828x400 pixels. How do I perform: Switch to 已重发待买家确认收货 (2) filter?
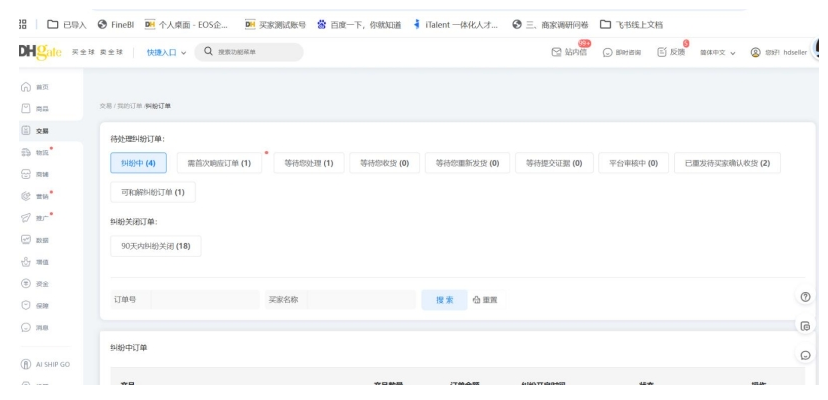(x=727, y=163)
